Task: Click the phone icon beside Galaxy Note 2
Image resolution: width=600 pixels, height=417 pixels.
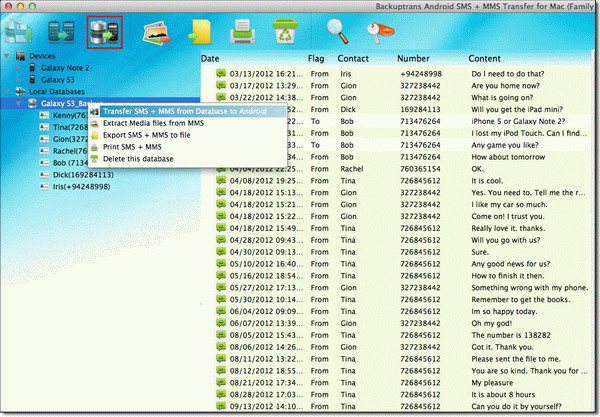Action: 33,68
